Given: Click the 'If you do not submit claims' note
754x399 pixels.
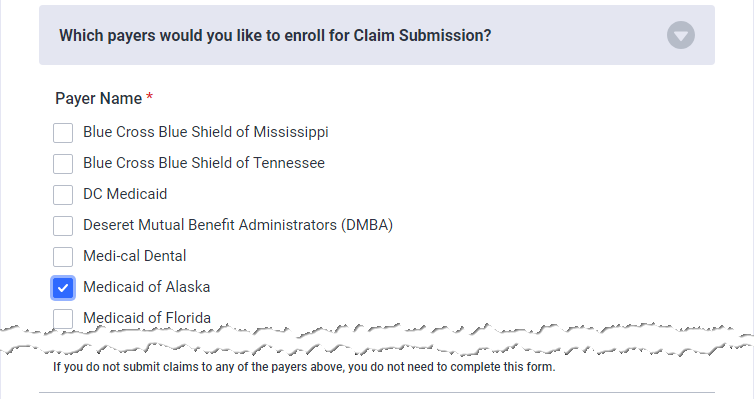Looking at the screenshot, I should (x=304, y=367).
